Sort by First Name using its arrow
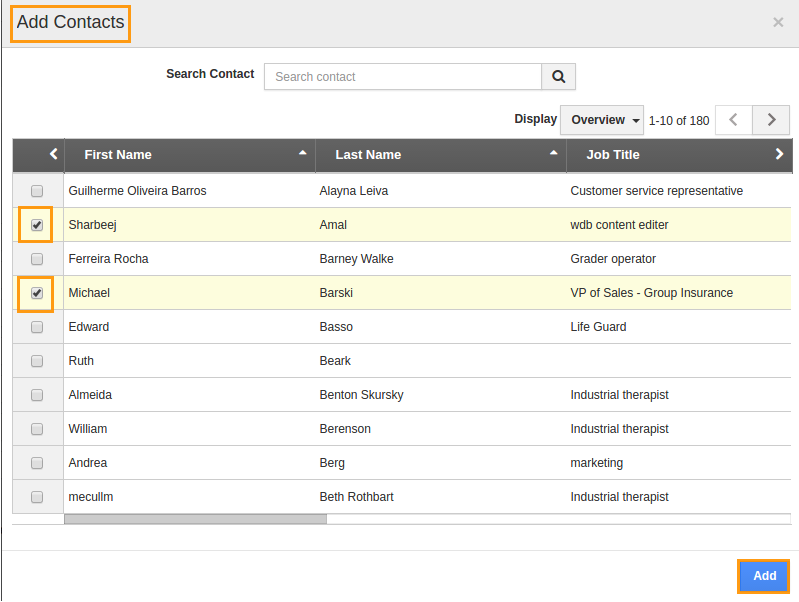 [x=303, y=153]
